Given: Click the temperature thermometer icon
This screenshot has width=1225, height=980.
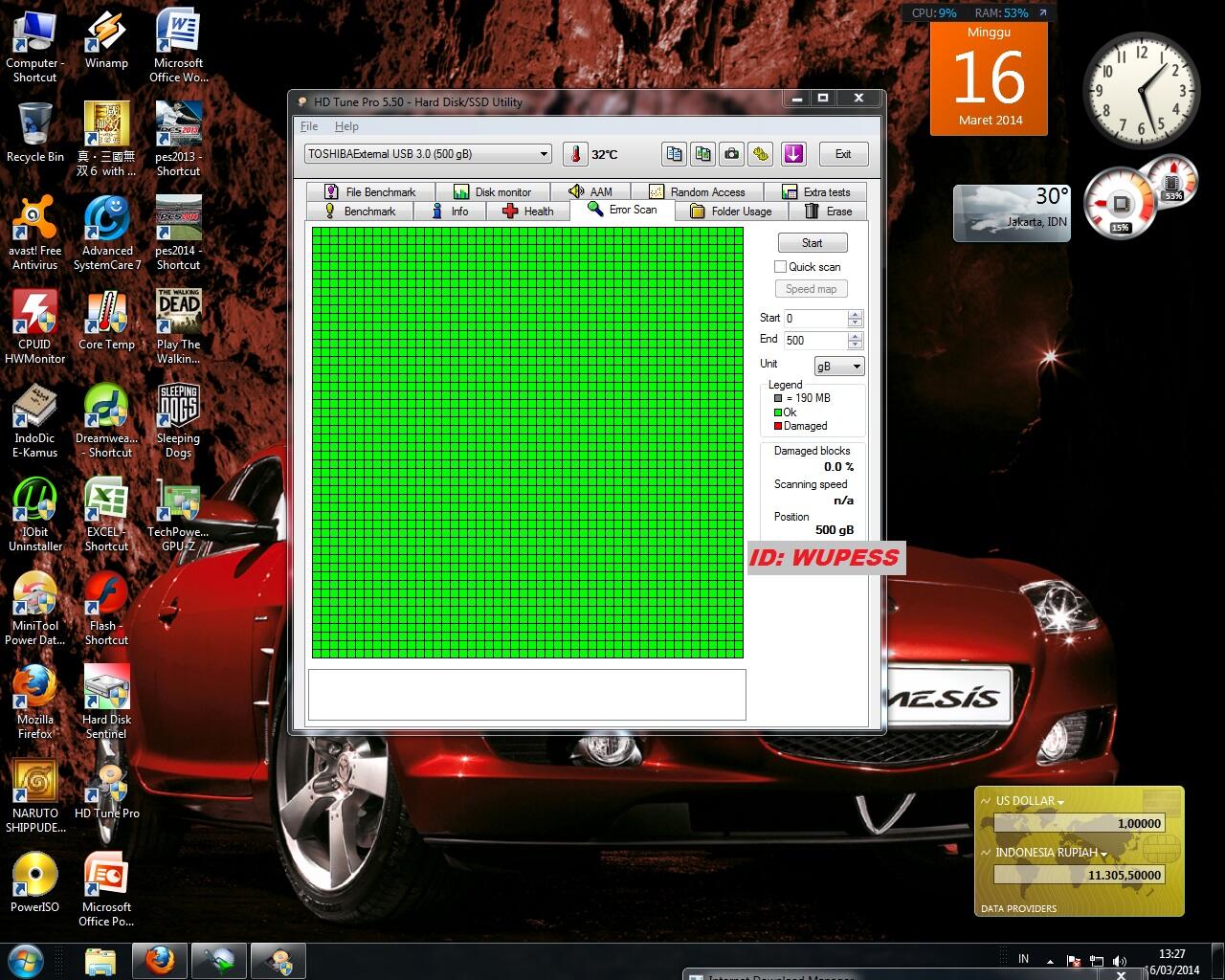Looking at the screenshot, I should point(575,154).
